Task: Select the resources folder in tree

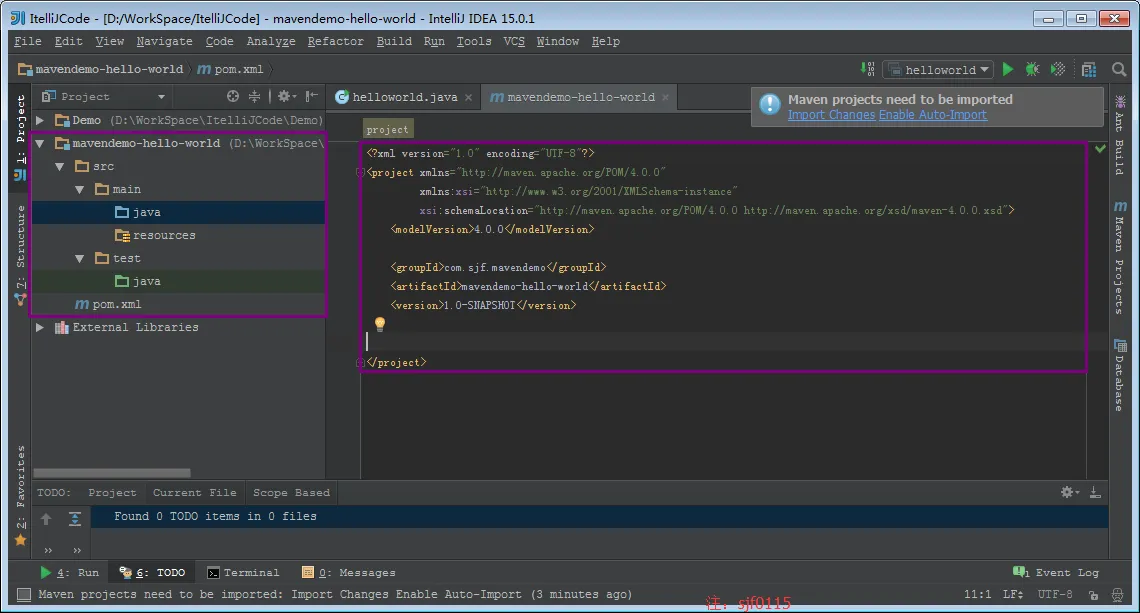Action: 155,235
